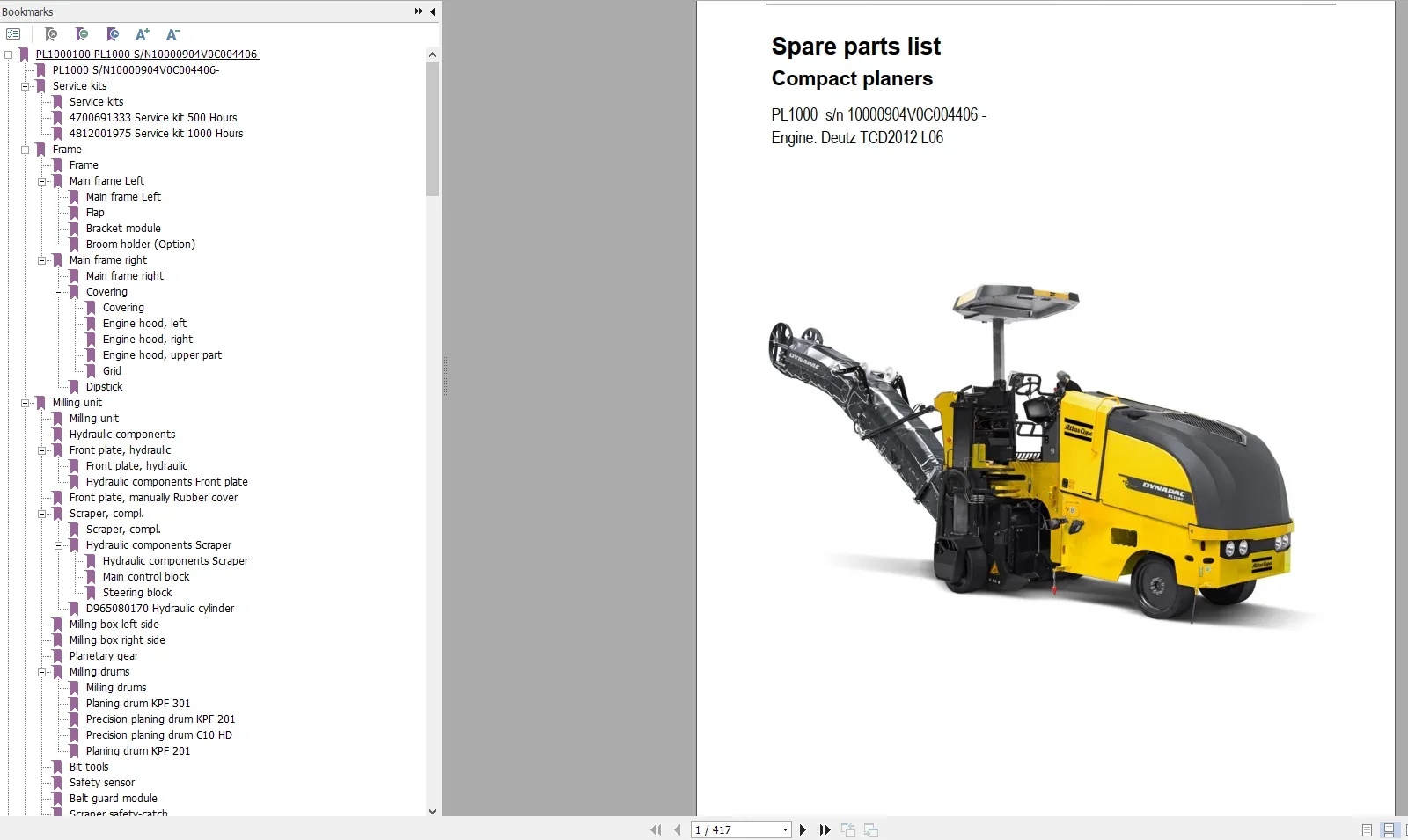Switch to single page view icon
The width and height of the screenshot is (1408, 840).
click(x=1367, y=829)
